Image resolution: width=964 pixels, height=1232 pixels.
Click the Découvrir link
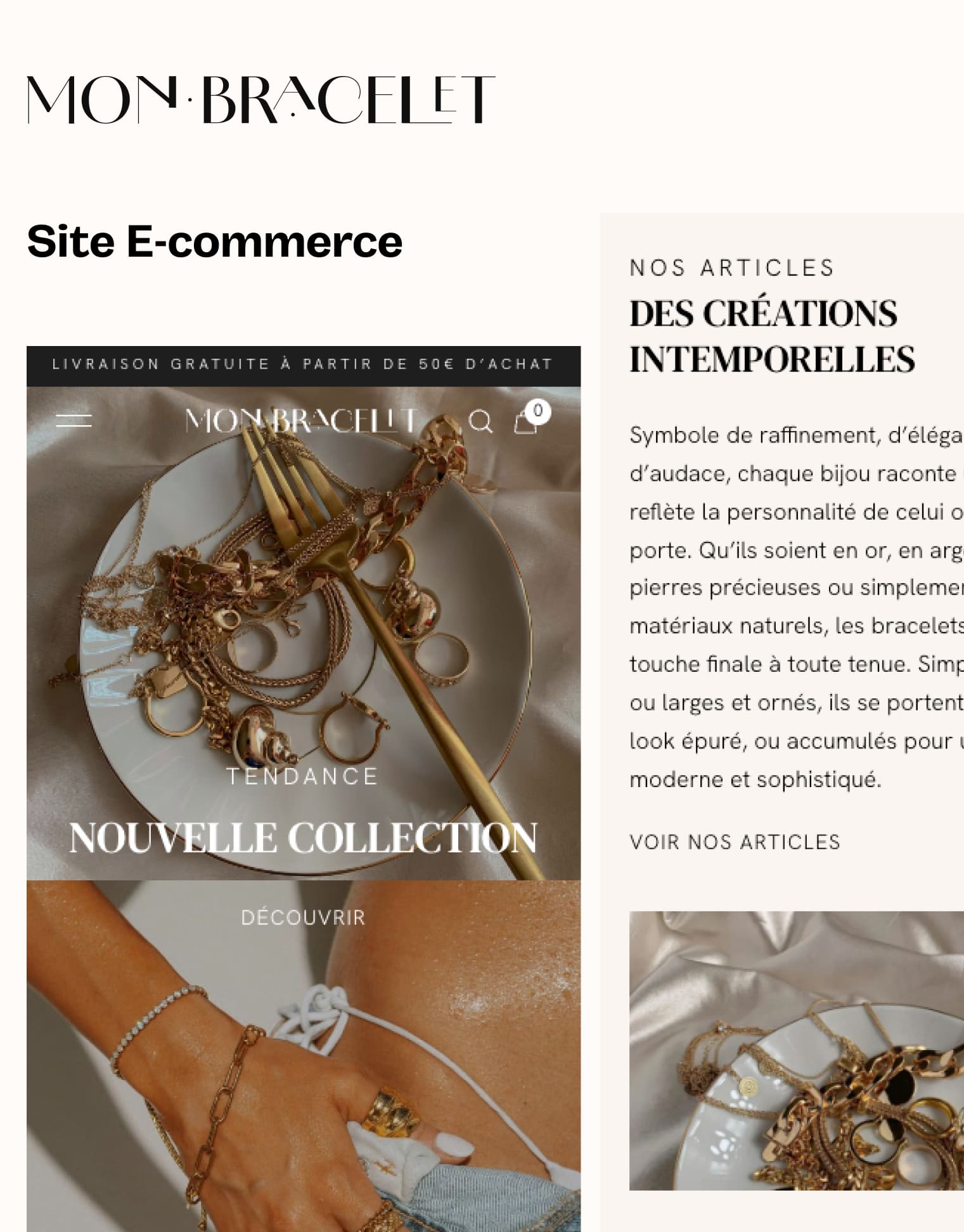[303, 918]
